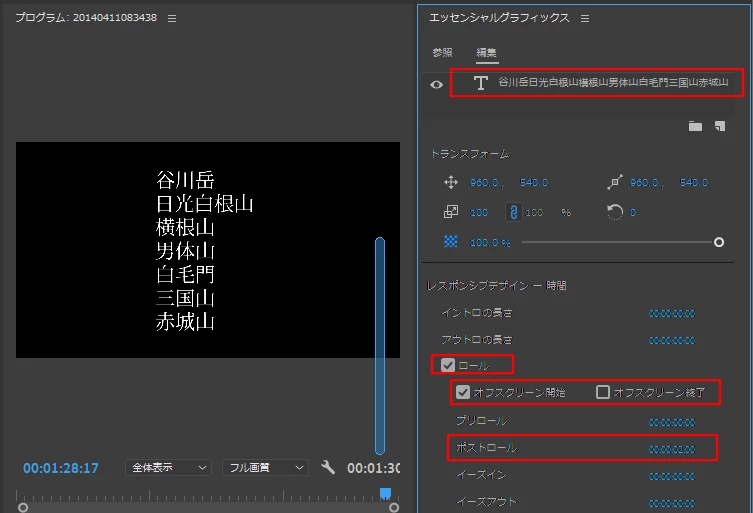Click the T text-layer type icon

[481, 83]
